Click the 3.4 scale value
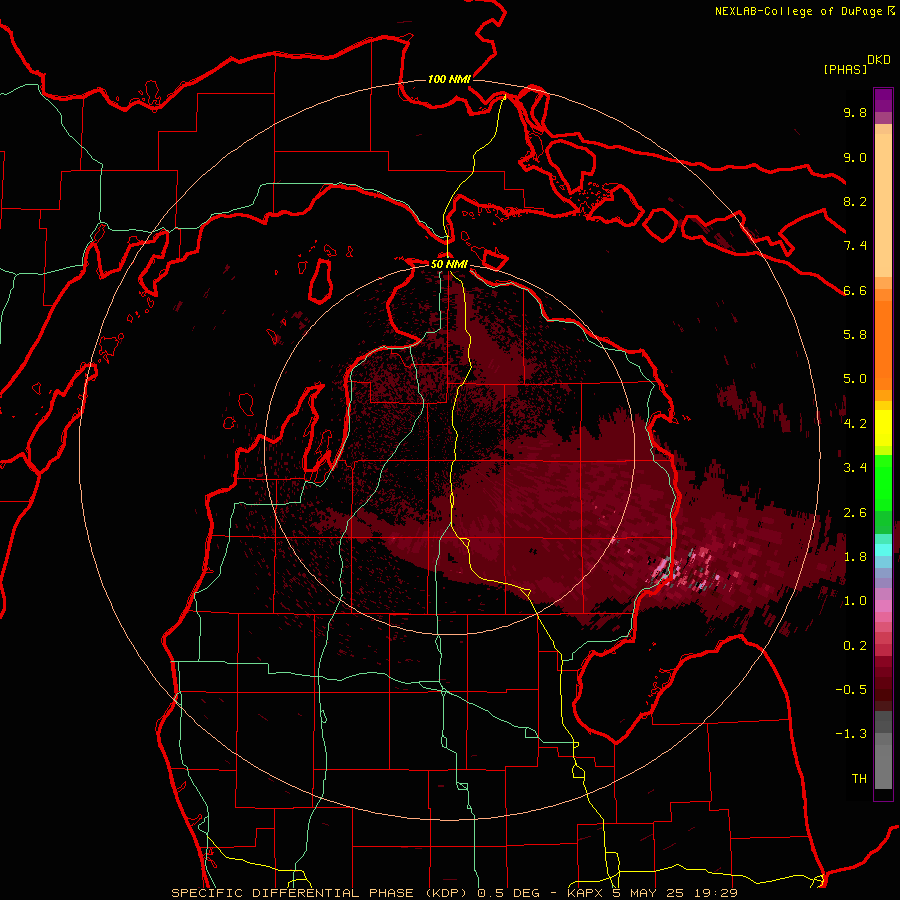 [855, 468]
